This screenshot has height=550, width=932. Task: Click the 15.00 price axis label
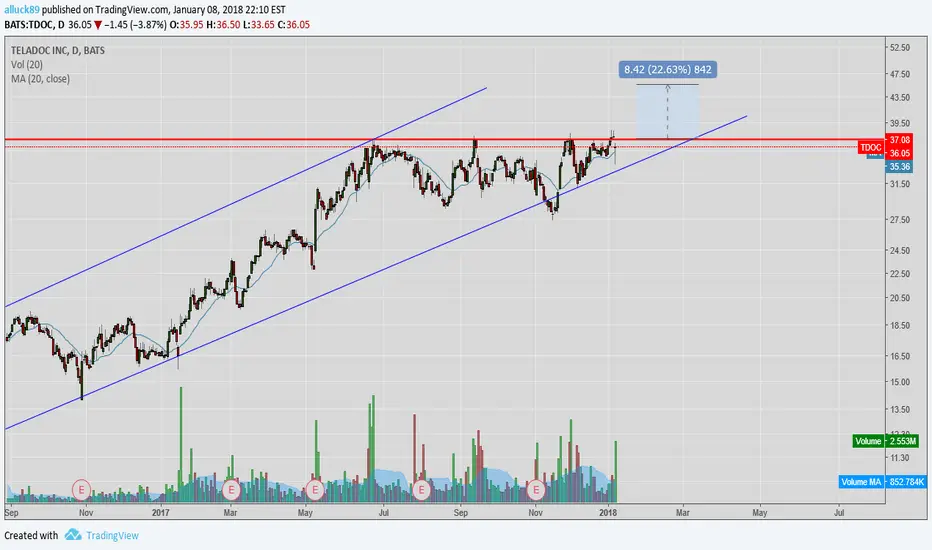[899, 382]
